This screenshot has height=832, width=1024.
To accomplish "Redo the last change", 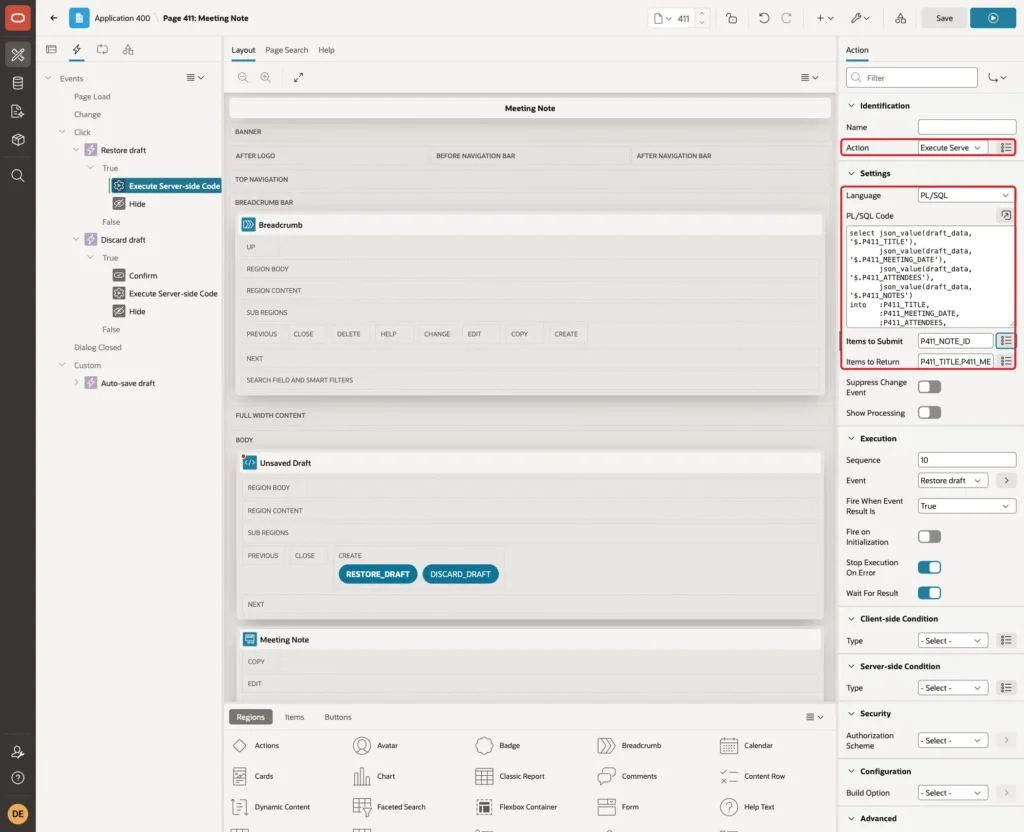I will [786, 18].
